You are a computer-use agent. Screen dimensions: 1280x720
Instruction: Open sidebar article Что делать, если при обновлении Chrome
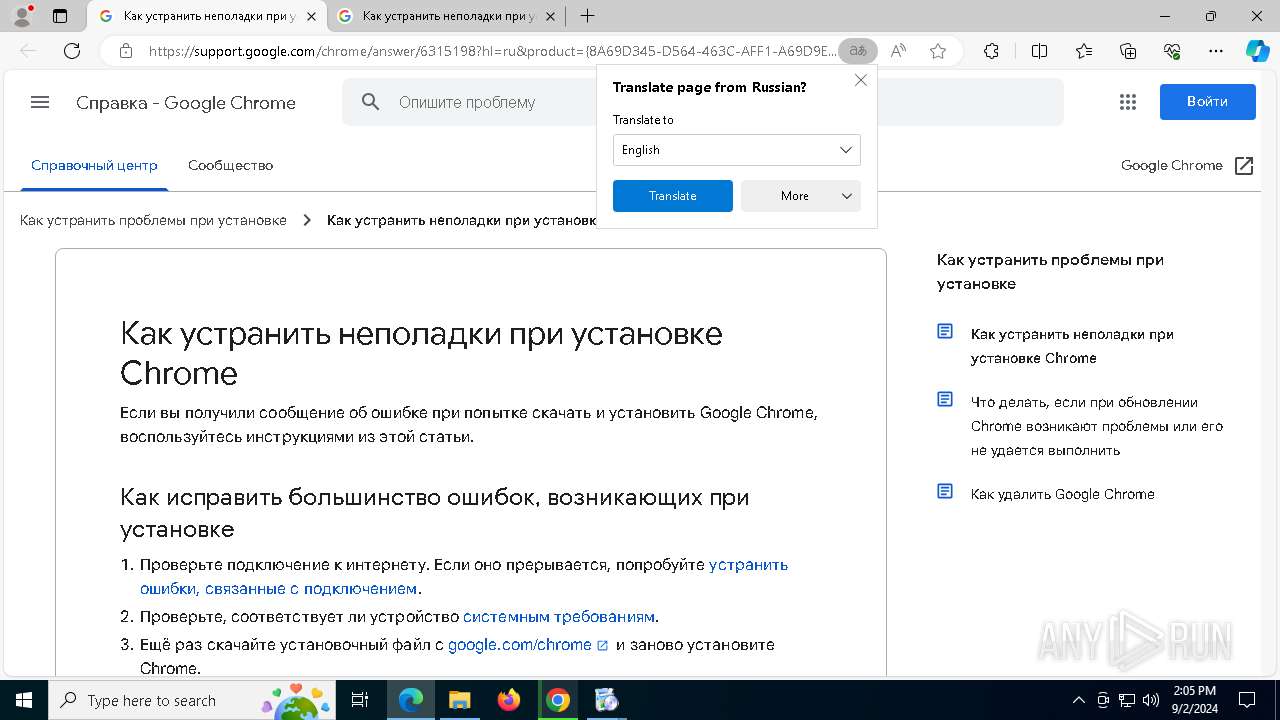tap(1097, 426)
